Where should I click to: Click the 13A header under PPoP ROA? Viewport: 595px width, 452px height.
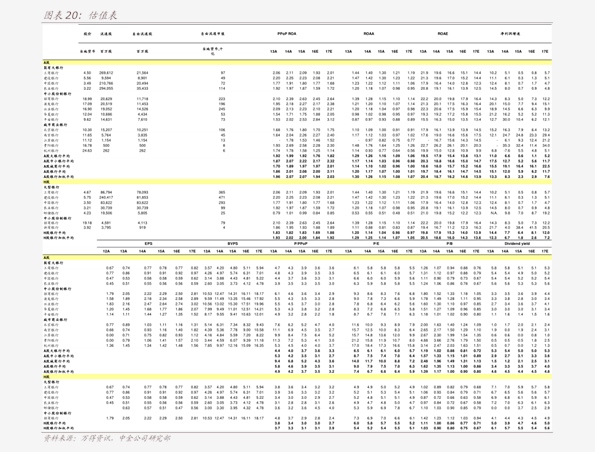pyautogui.click(x=274, y=51)
